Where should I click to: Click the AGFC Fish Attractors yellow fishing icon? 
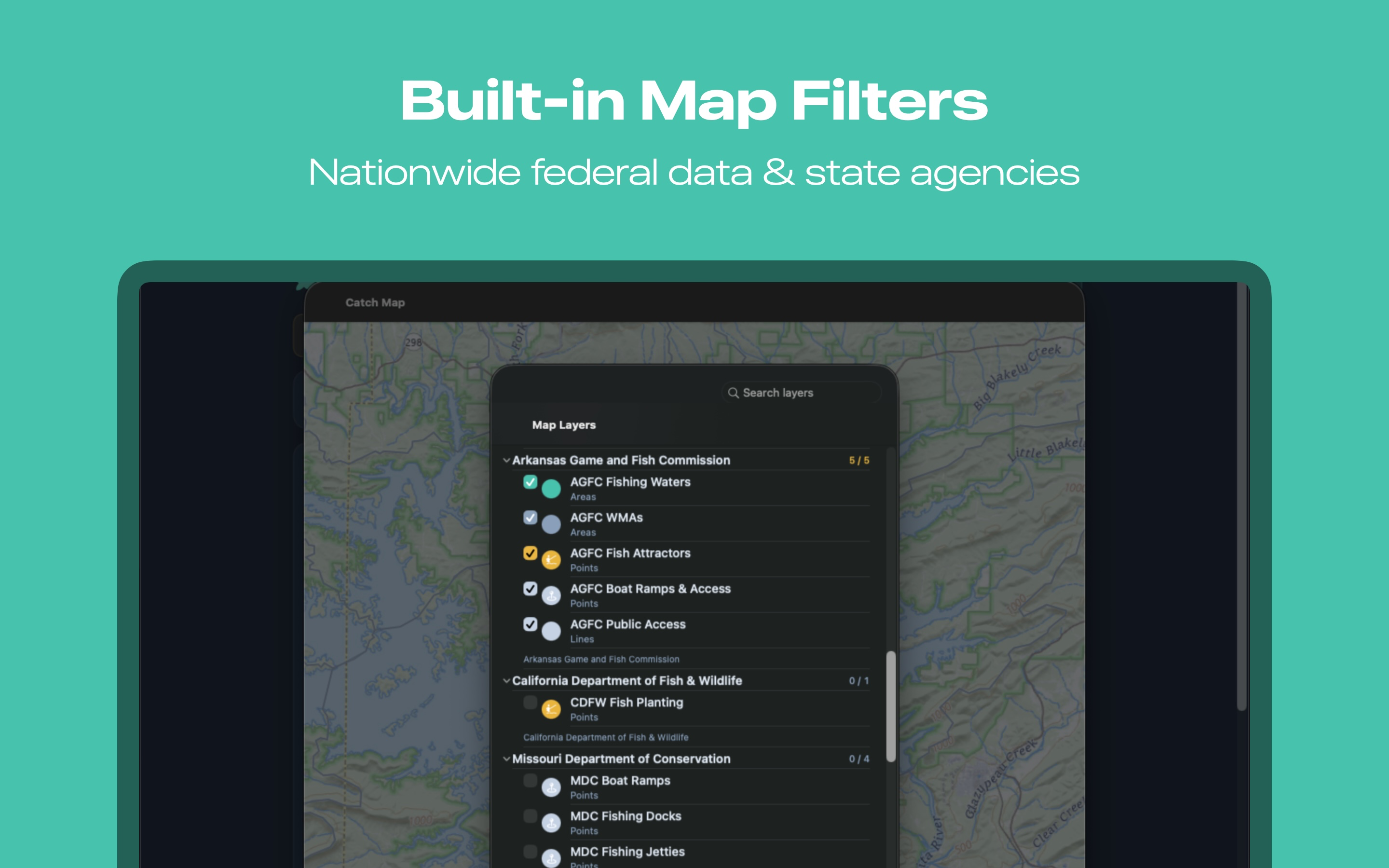point(551,560)
